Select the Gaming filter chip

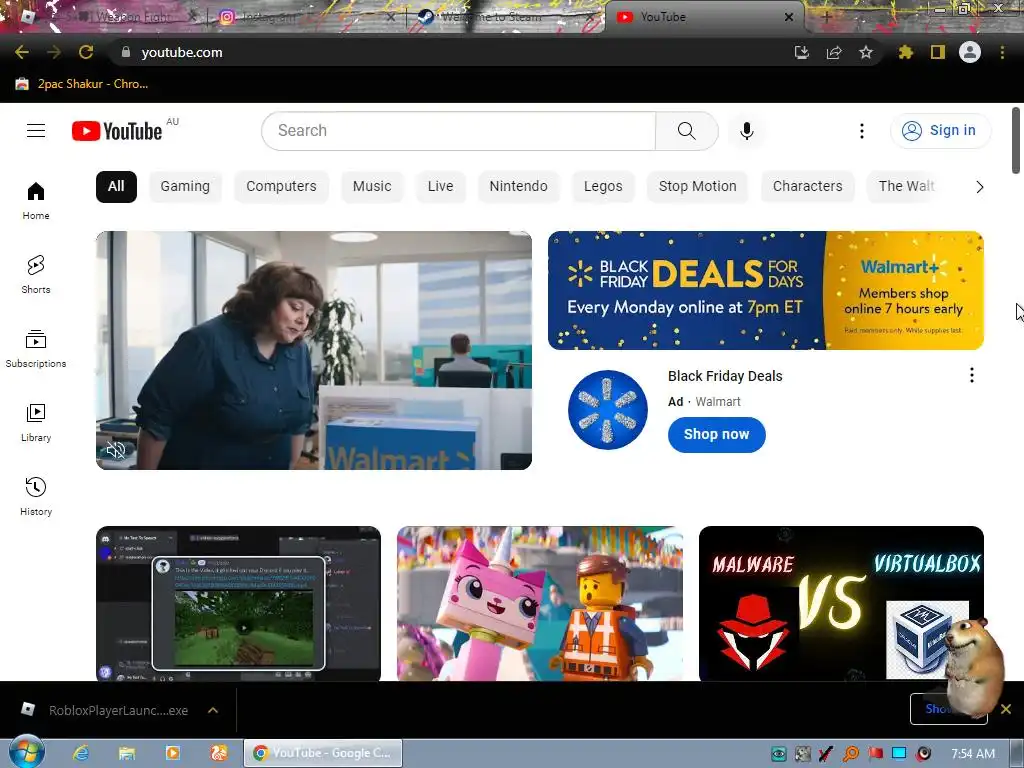(x=185, y=186)
